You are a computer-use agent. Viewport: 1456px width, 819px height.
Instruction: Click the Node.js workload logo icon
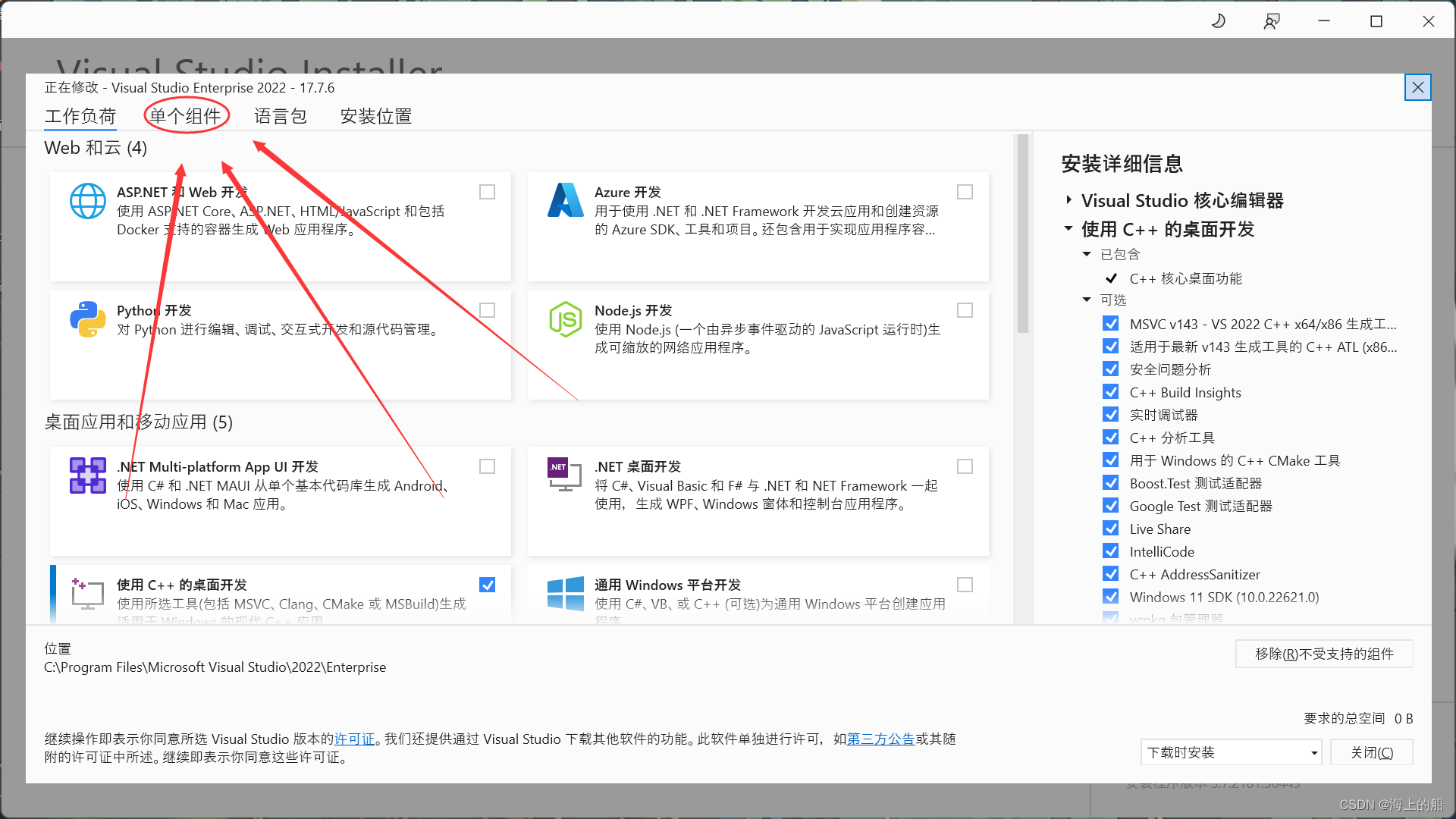(566, 319)
